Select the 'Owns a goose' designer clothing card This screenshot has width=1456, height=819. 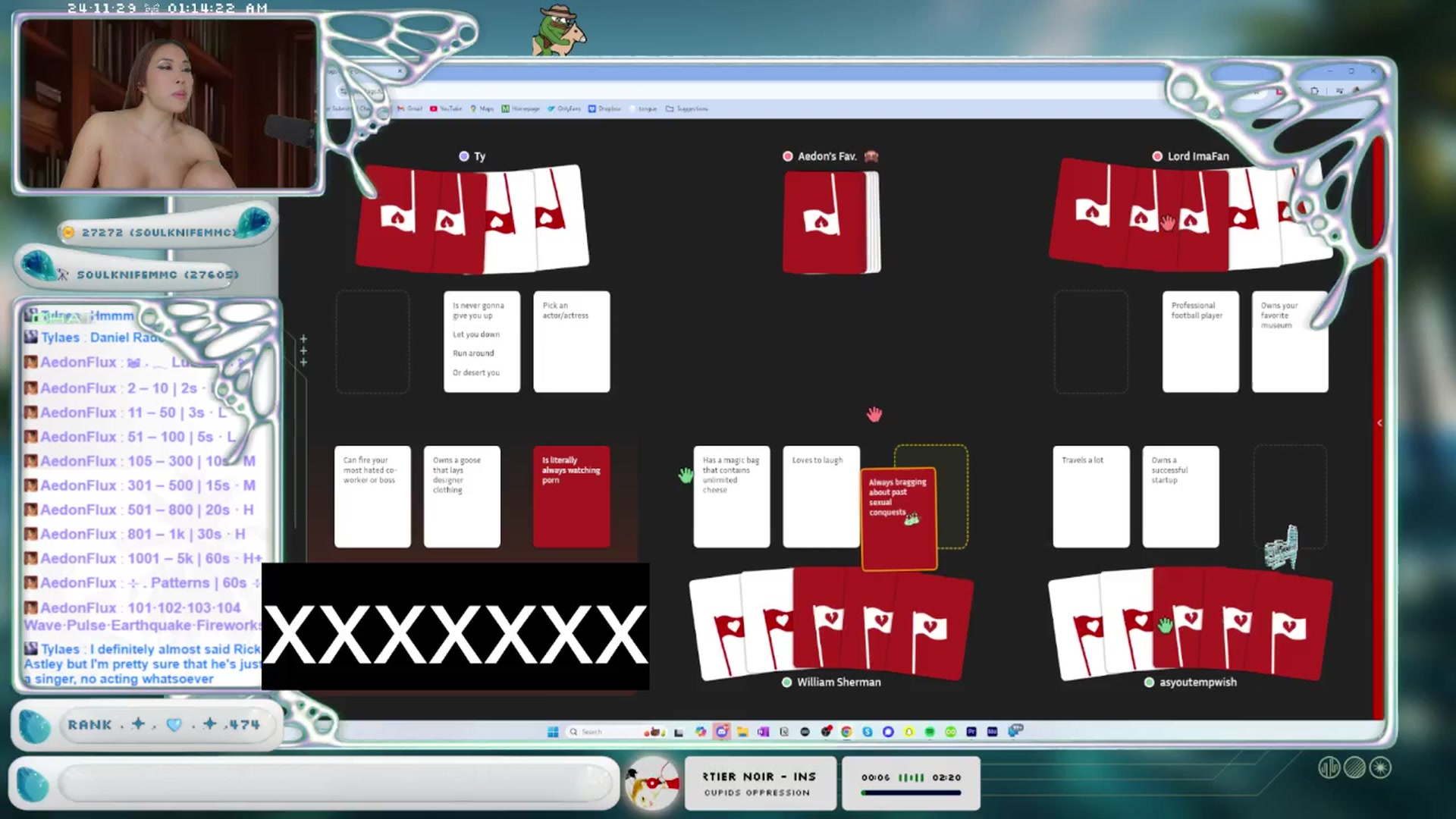(x=462, y=497)
